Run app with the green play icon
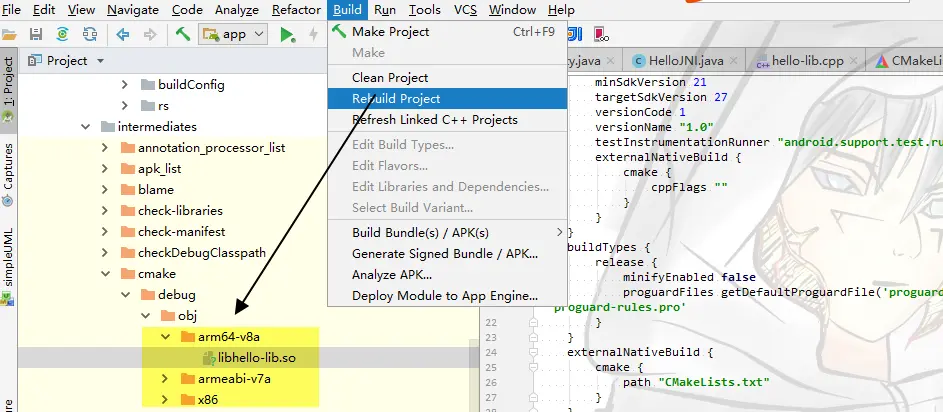Screen dimensions: 943x412 pos(287,35)
